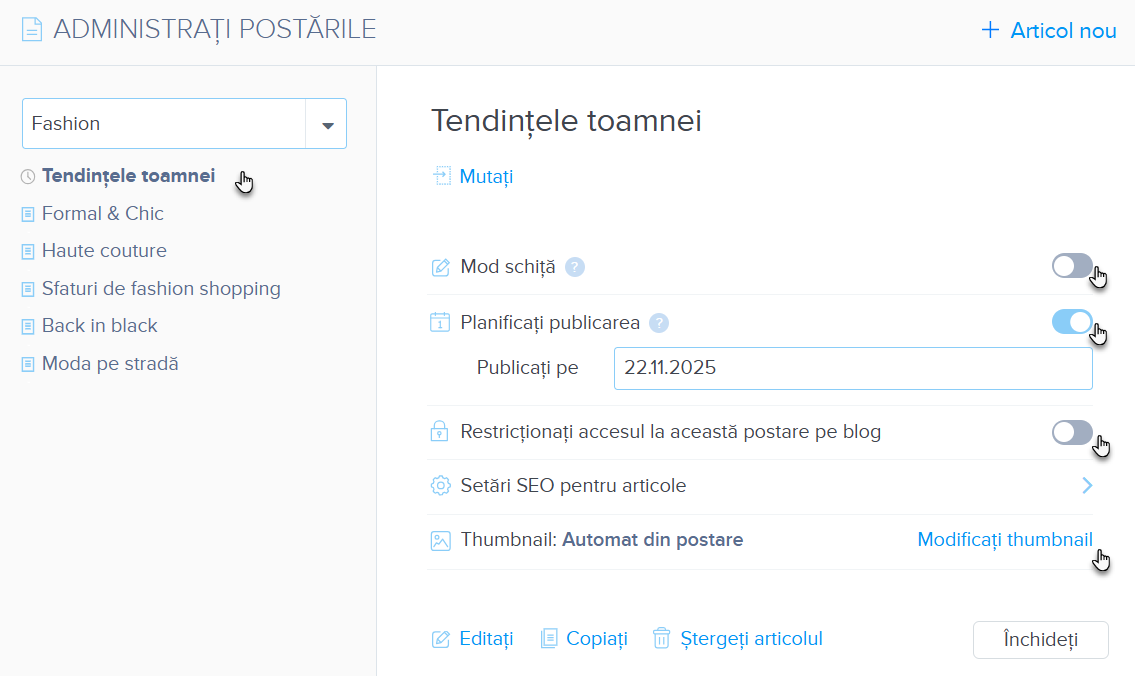Enable the Mod schiță toggle
The image size is (1135, 676).
pyautogui.click(x=1071, y=266)
